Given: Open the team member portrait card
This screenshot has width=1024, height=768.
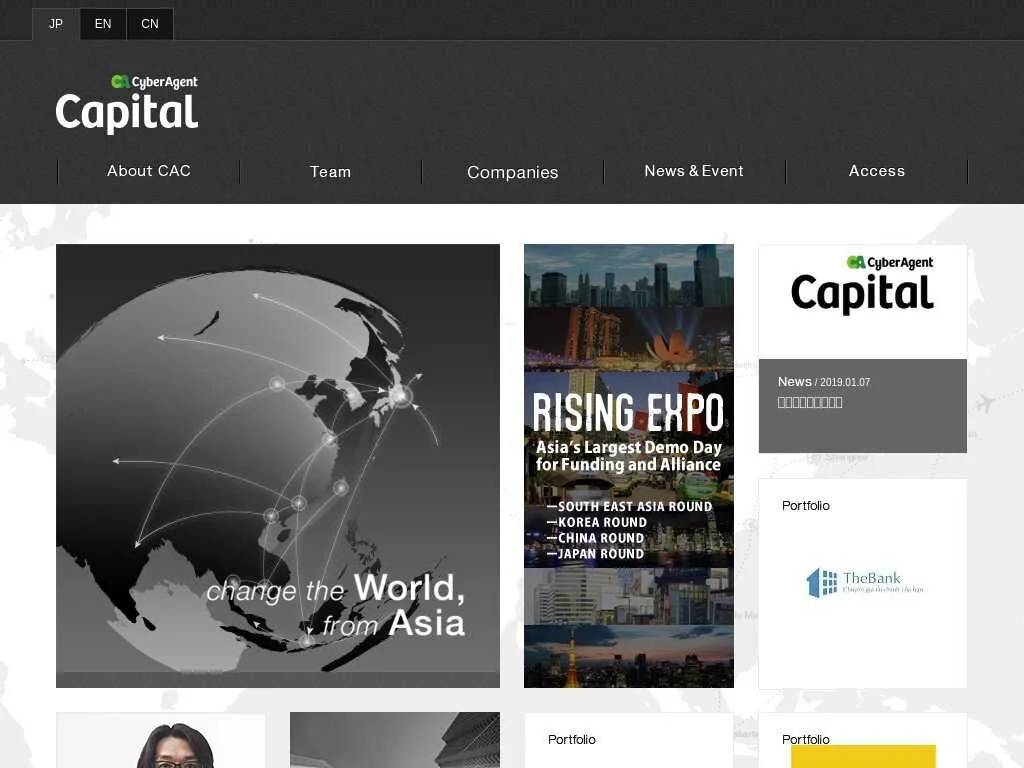Looking at the screenshot, I should point(161,740).
